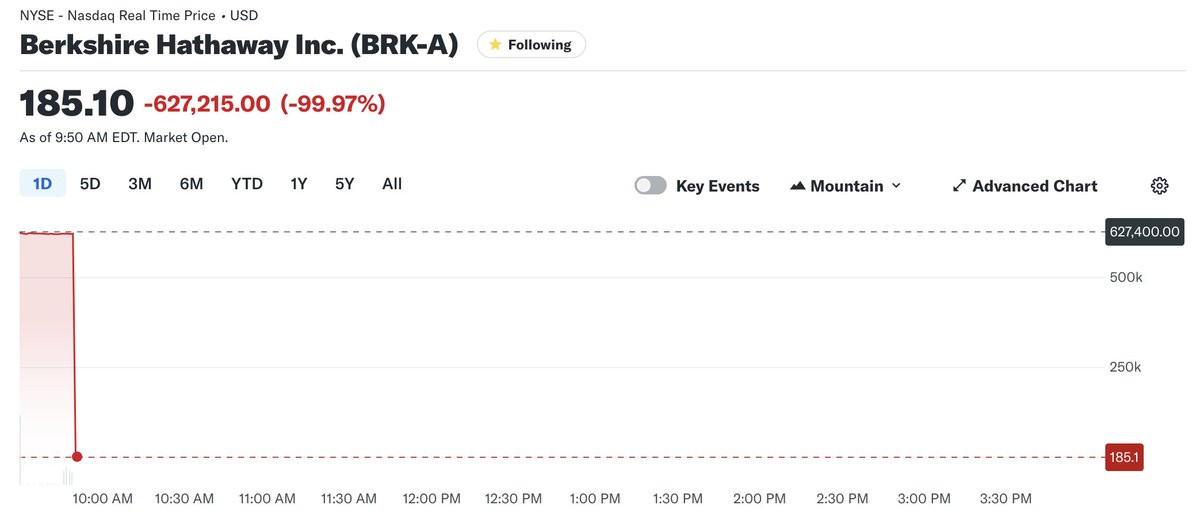Click the red current price dot on chart
Image resolution: width=1200 pixels, height=528 pixels.
click(77, 457)
